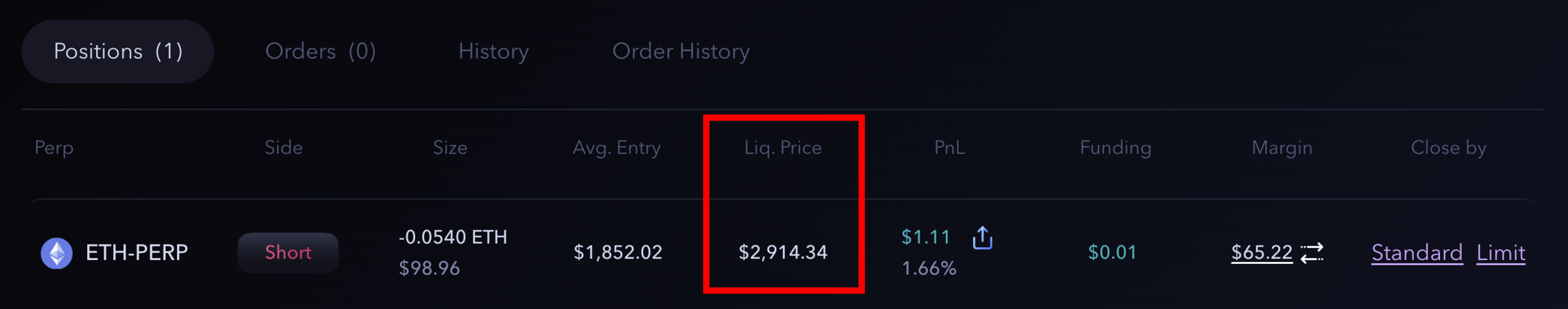
Task: Click the Margin column header
Action: click(1281, 148)
